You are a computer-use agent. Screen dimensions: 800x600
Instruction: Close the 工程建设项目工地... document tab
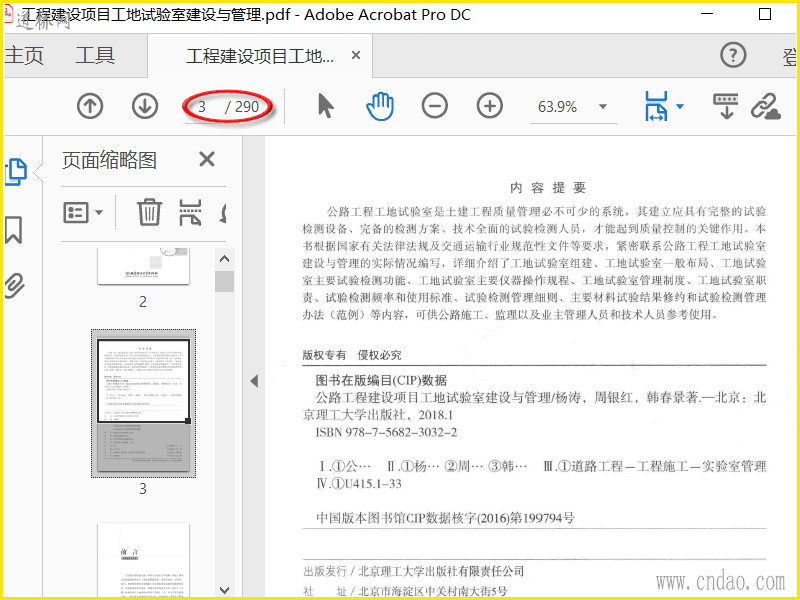(356, 55)
